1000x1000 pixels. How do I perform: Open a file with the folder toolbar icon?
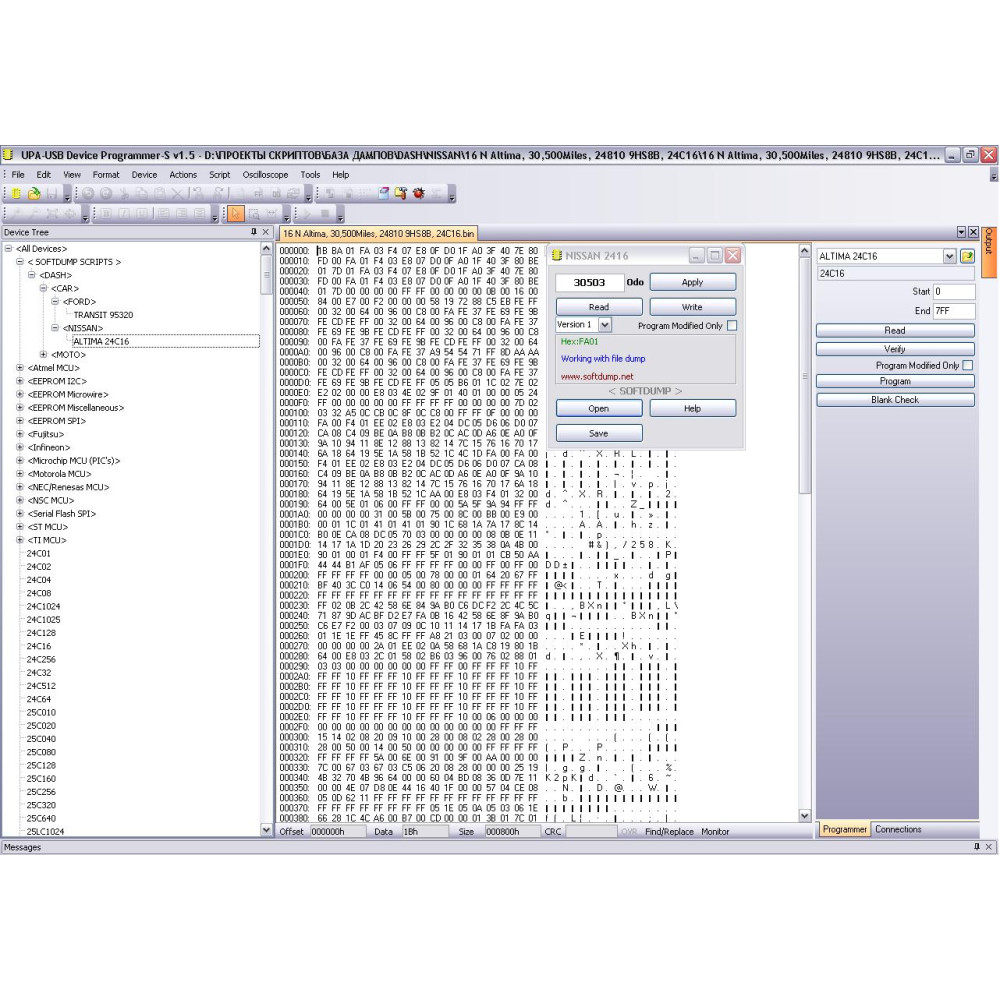click(34, 193)
